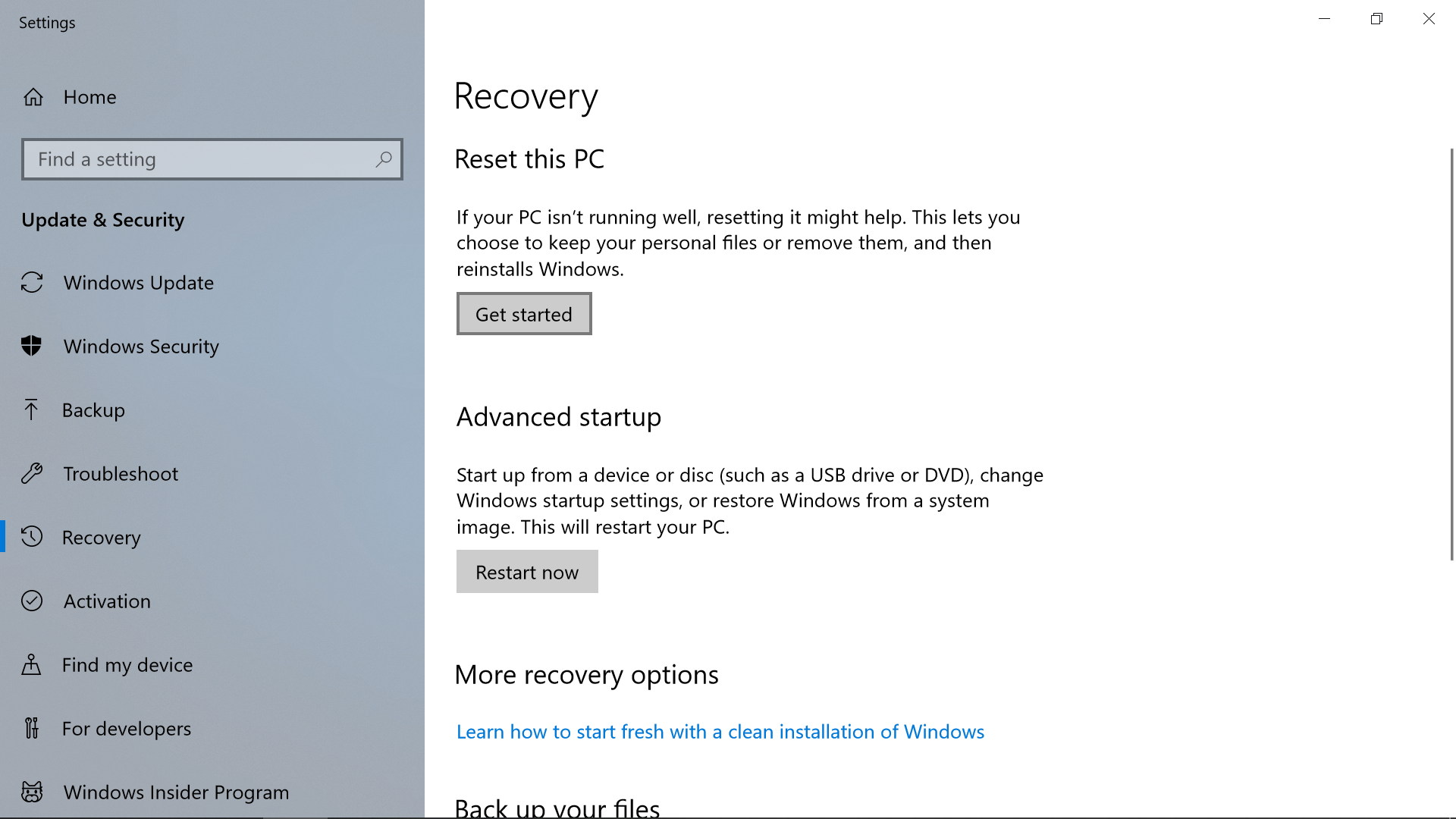1456x819 pixels.
Task: Click the Find my device person icon
Action: pyautogui.click(x=32, y=664)
